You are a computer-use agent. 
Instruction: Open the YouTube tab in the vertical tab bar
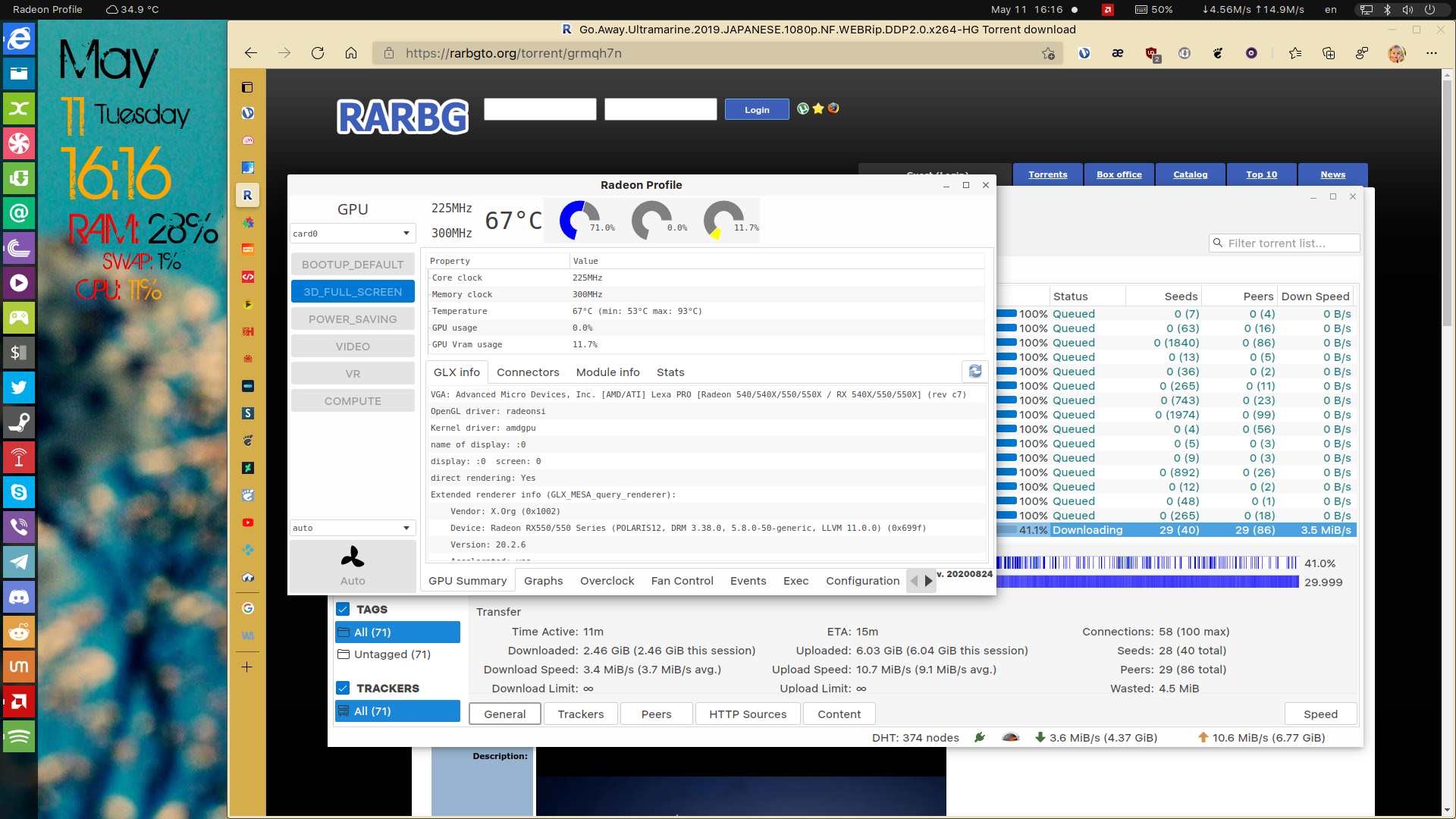[x=248, y=522]
